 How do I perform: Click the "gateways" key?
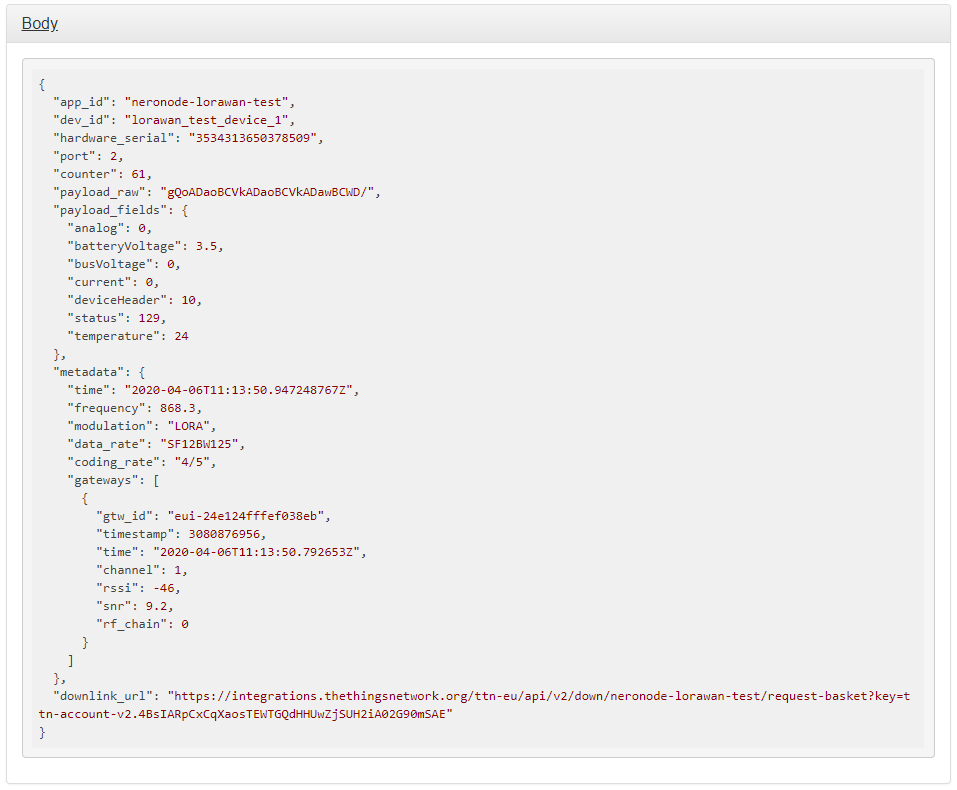103,480
